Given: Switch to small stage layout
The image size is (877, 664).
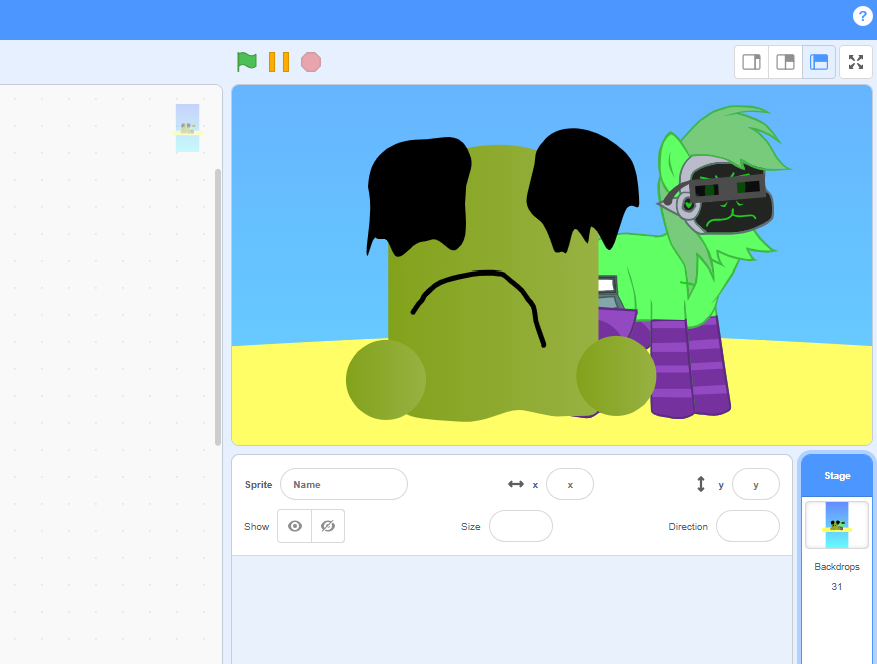Looking at the screenshot, I should pos(751,62).
